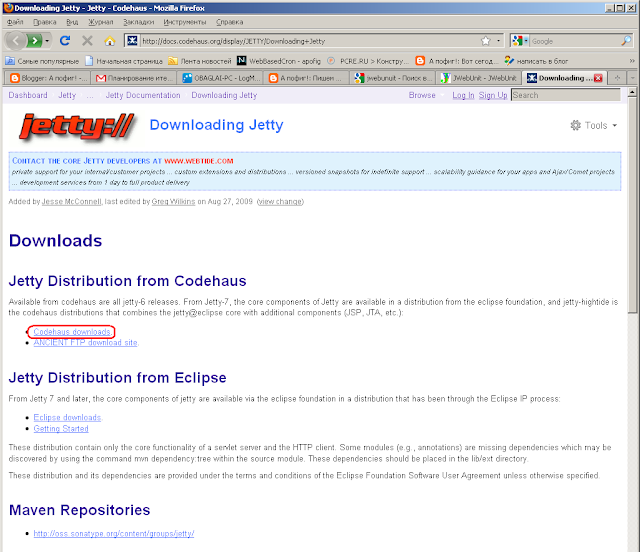Click the view change link
This screenshot has width=640, height=552.
(x=280, y=202)
